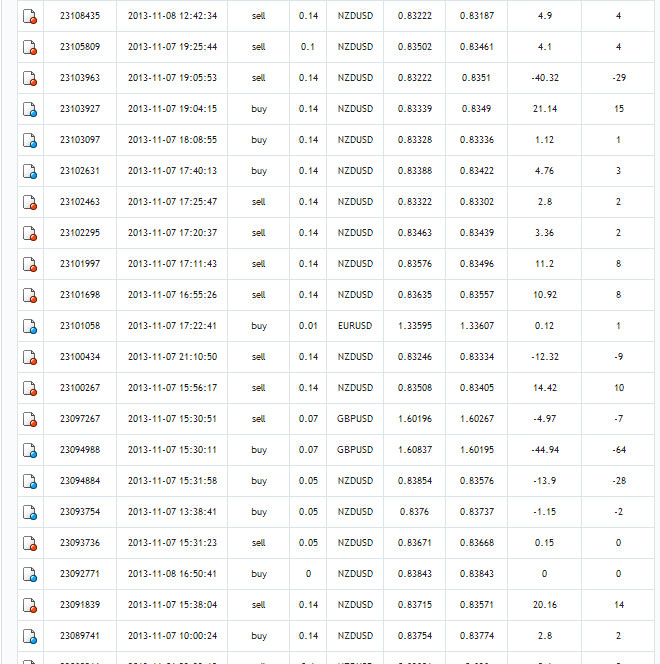Screen dimensions: 660x664
Task: Click open price 0.83576
Action: pyautogui.click(x=415, y=263)
